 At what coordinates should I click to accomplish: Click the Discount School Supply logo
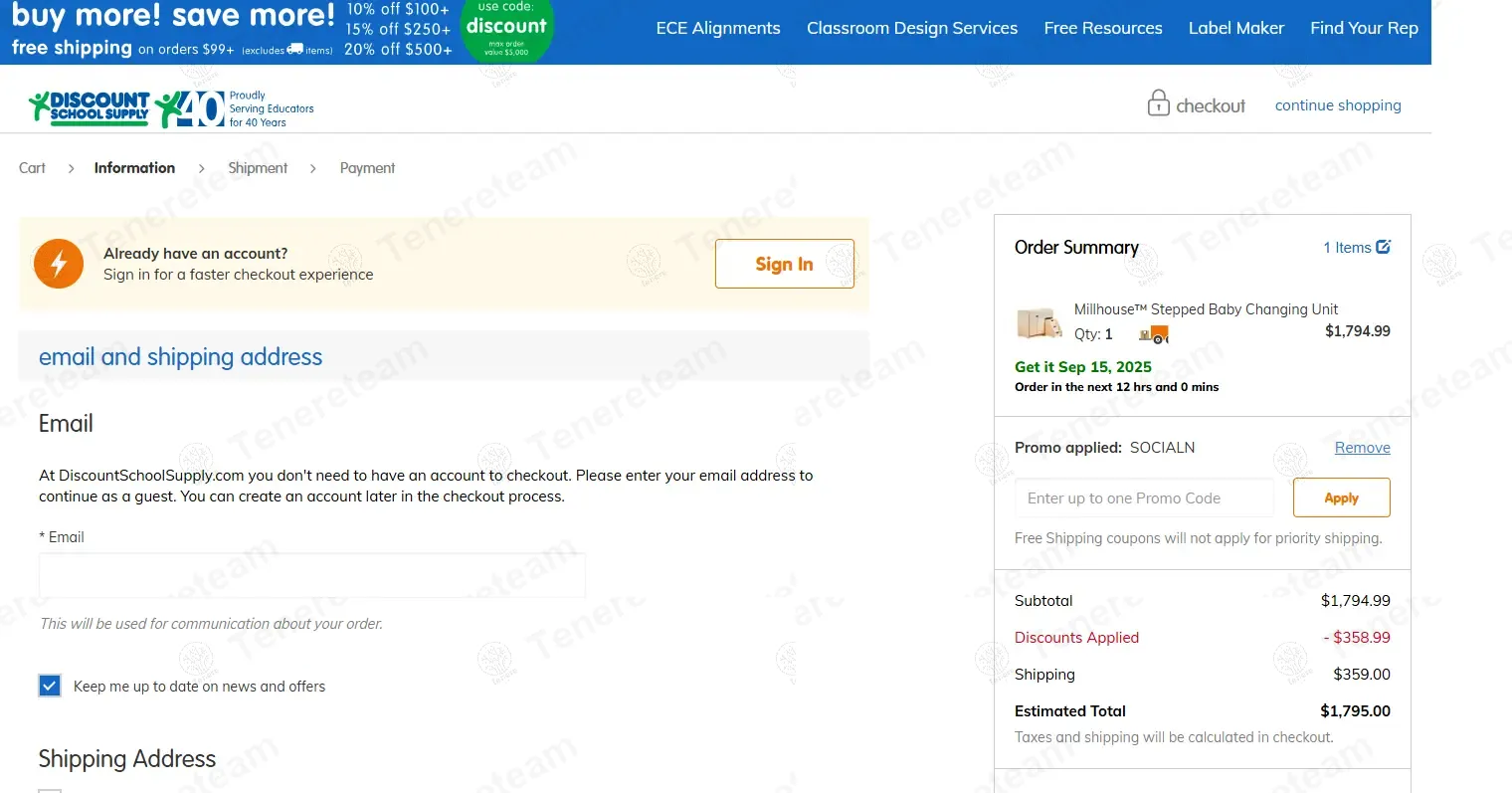pos(90,107)
